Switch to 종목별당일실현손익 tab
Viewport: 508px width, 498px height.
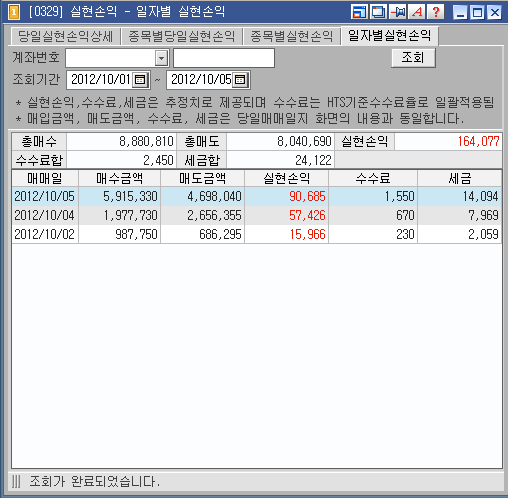coord(182,36)
